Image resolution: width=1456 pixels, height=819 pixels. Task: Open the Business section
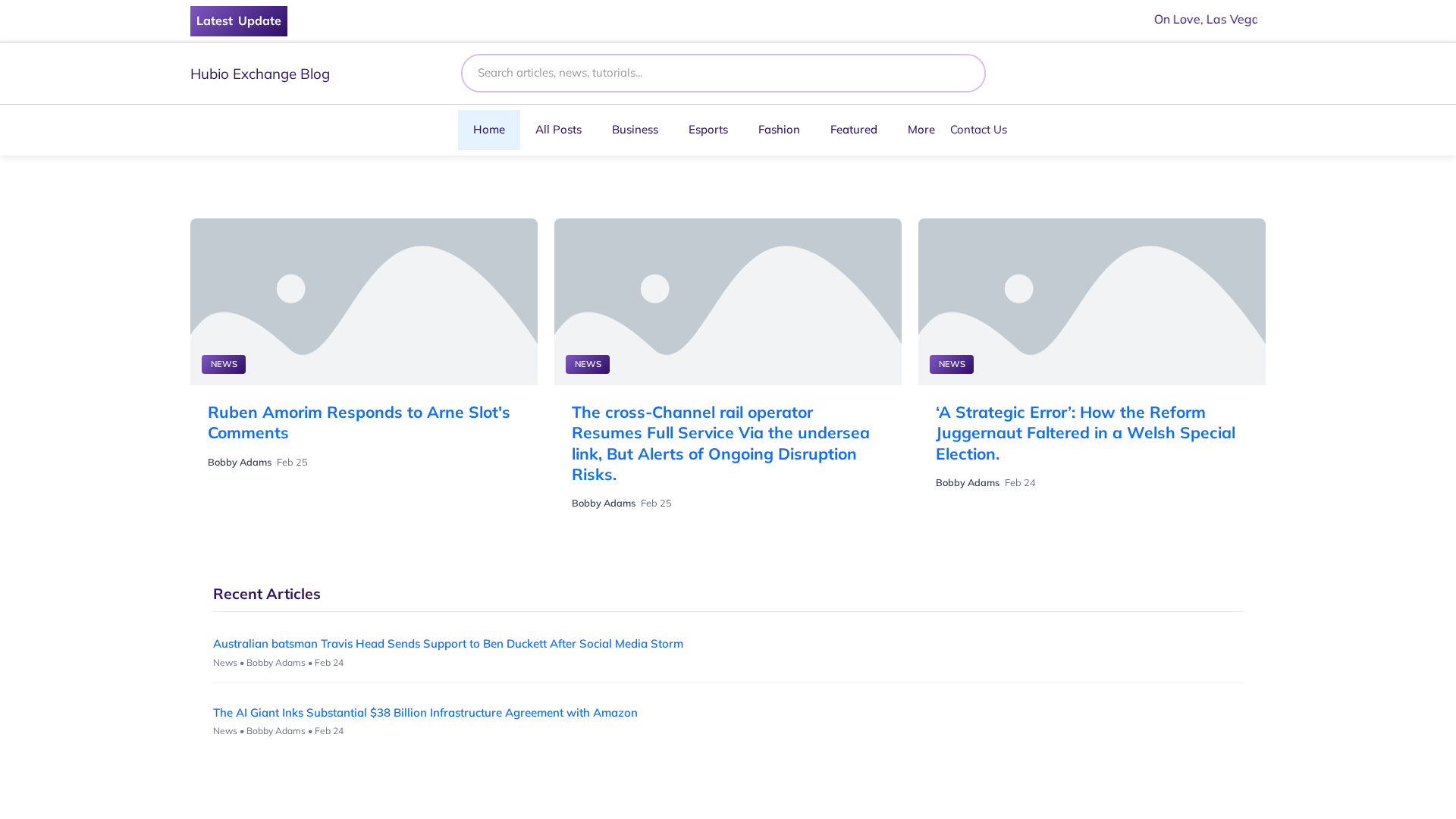(635, 129)
